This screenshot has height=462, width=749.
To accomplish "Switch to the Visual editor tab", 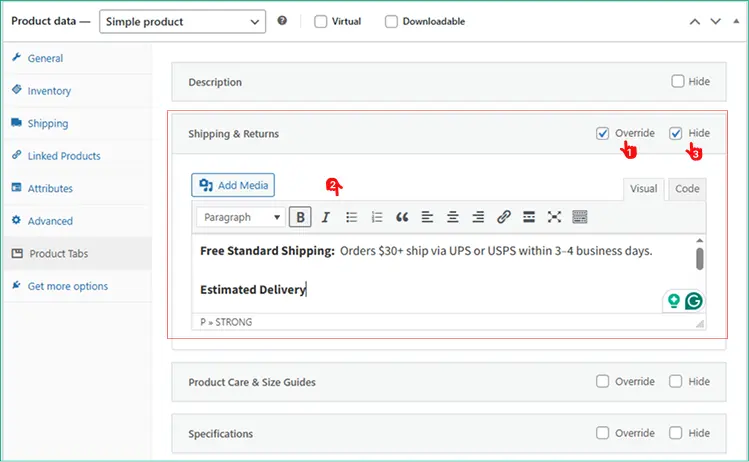I will point(643,189).
